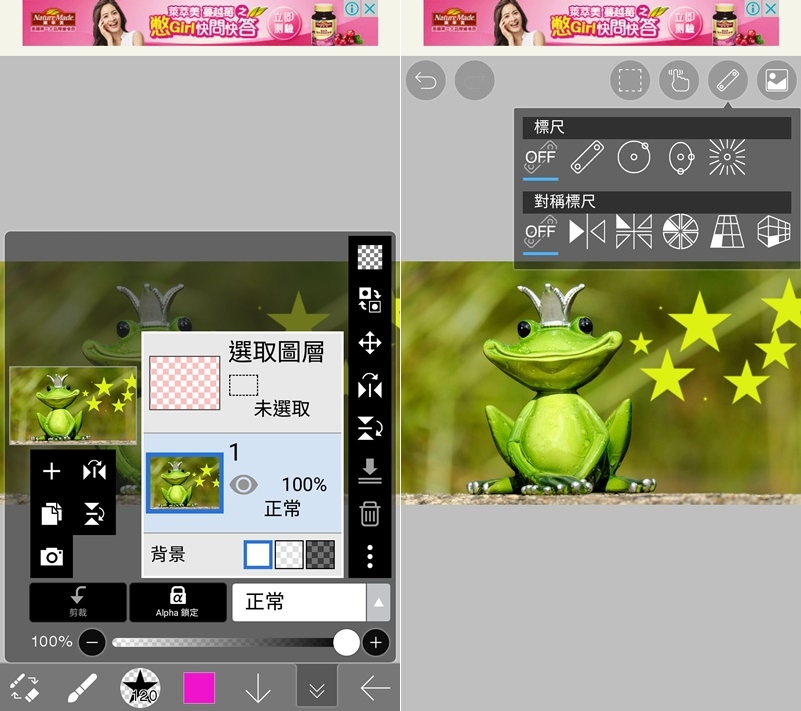
Task: Import photo with camera icon
Action: pos(51,557)
